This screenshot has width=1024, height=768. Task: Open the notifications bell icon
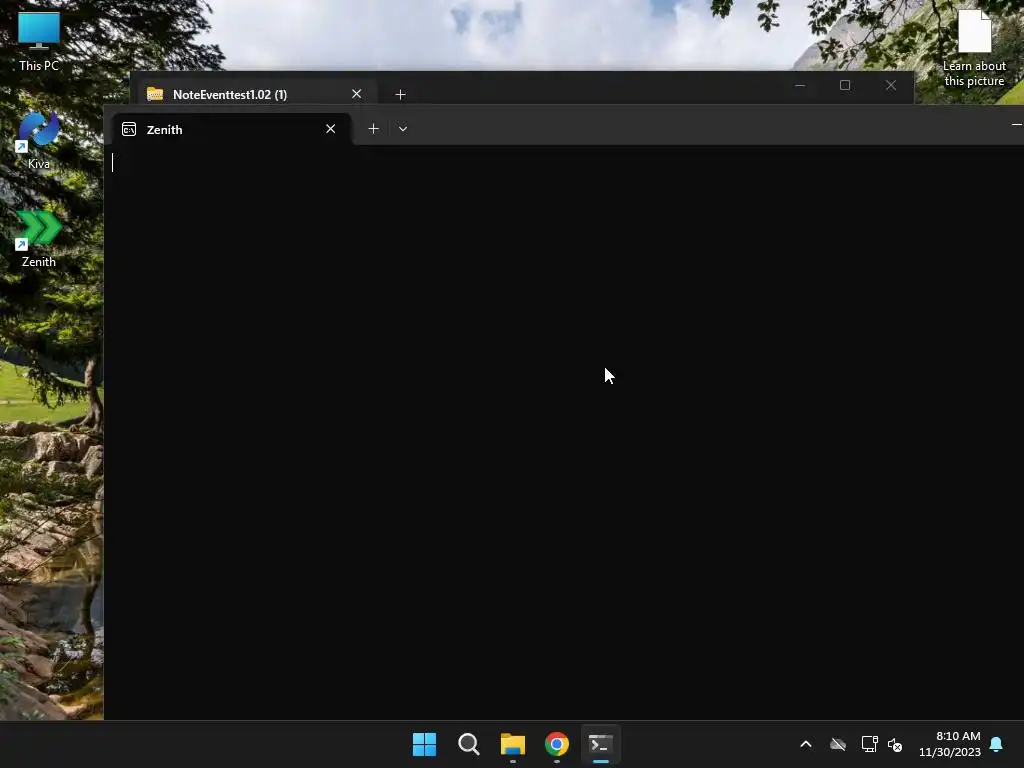click(x=997, y=744)
